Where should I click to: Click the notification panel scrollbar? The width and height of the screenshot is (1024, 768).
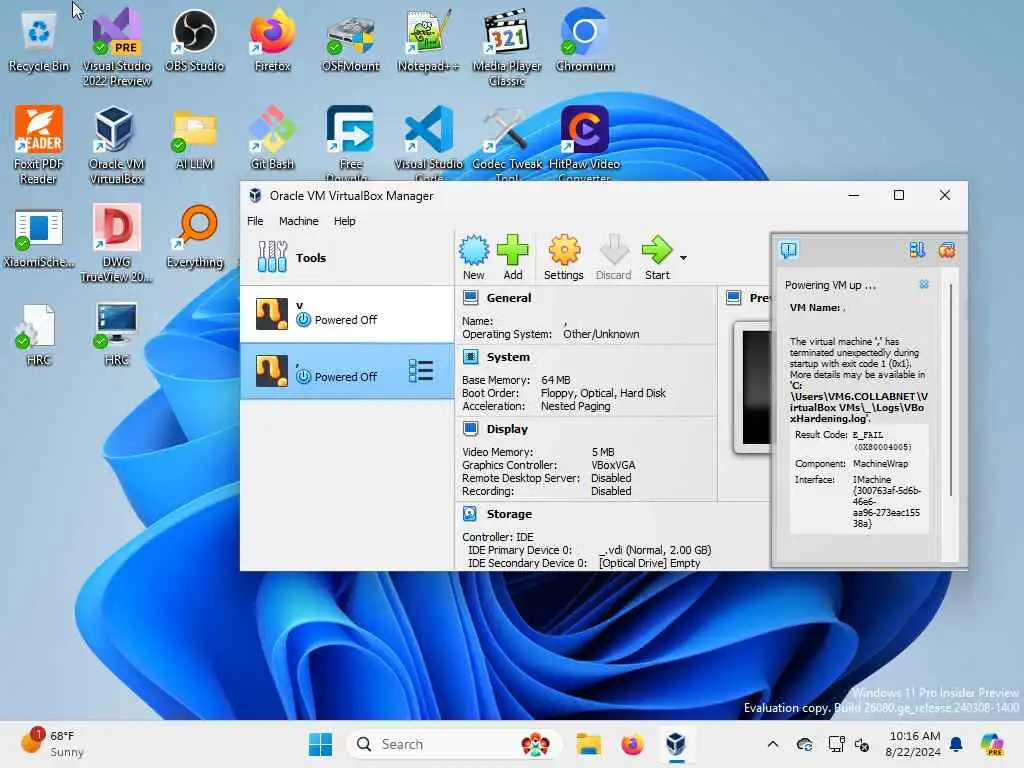[951, 392]
